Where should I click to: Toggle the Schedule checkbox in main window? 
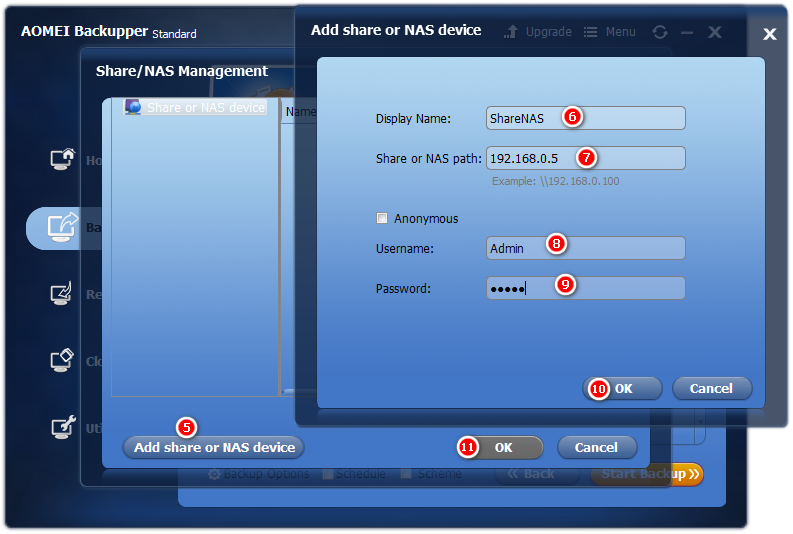click(x=328, y=474)
